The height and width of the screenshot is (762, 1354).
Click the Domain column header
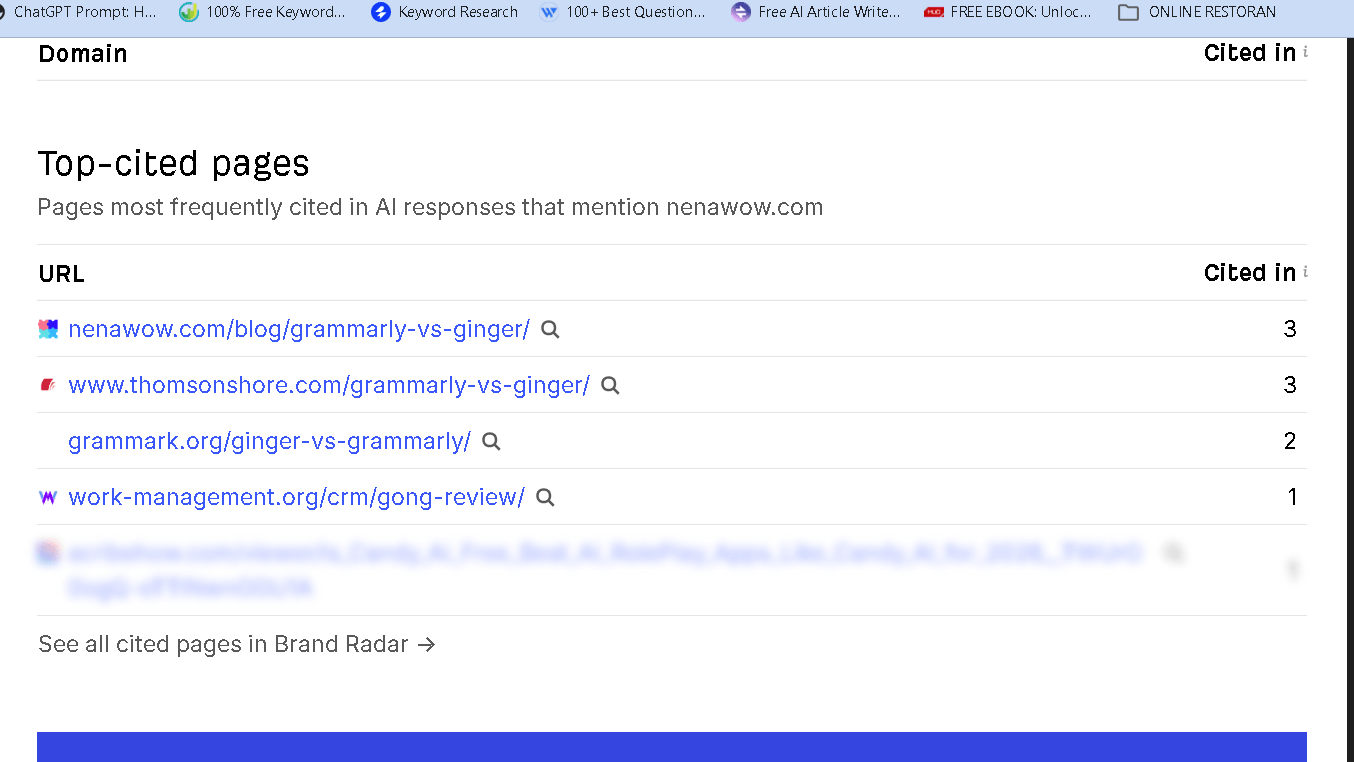click(x=83, y=54)
